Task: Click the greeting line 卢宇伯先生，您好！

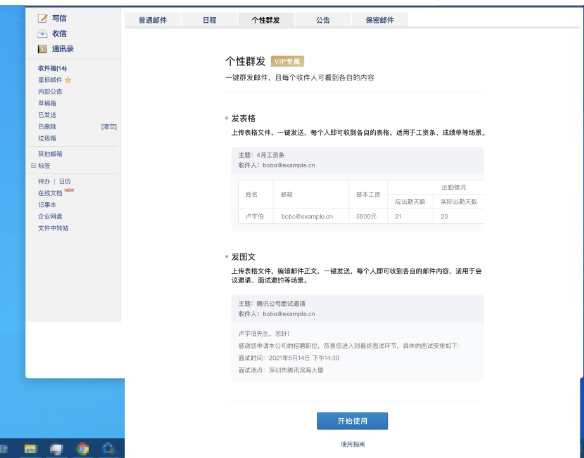Action: (x=264, y=334)
